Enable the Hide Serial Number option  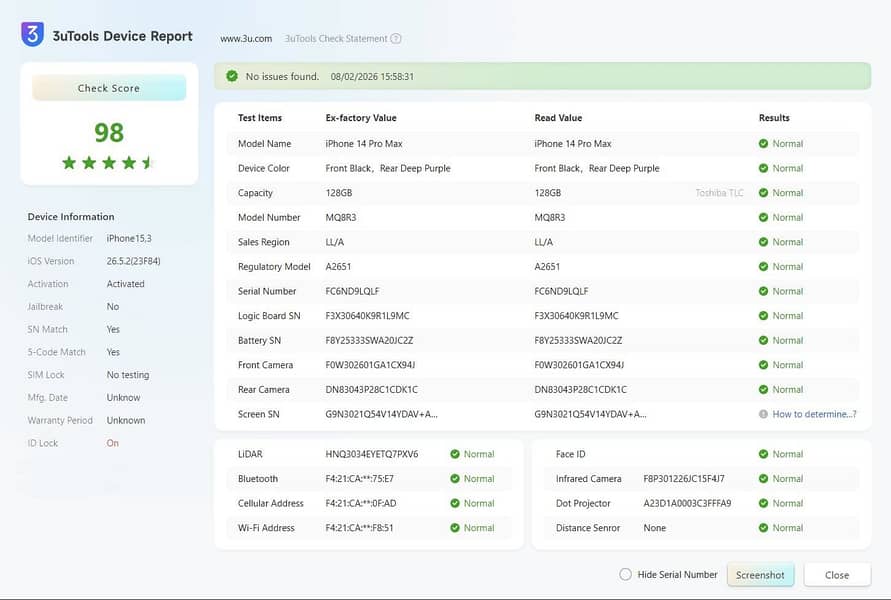[625, 574]
